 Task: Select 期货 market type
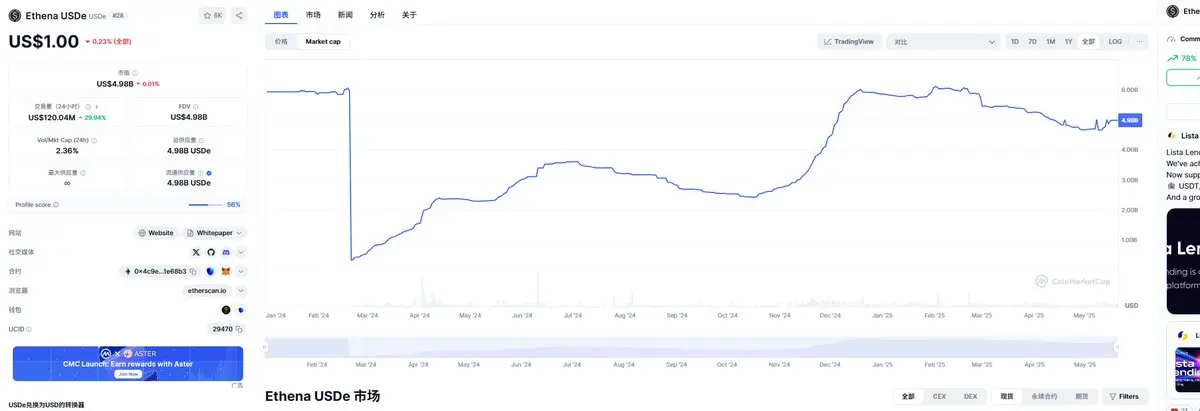click(x=1081, y=396)
